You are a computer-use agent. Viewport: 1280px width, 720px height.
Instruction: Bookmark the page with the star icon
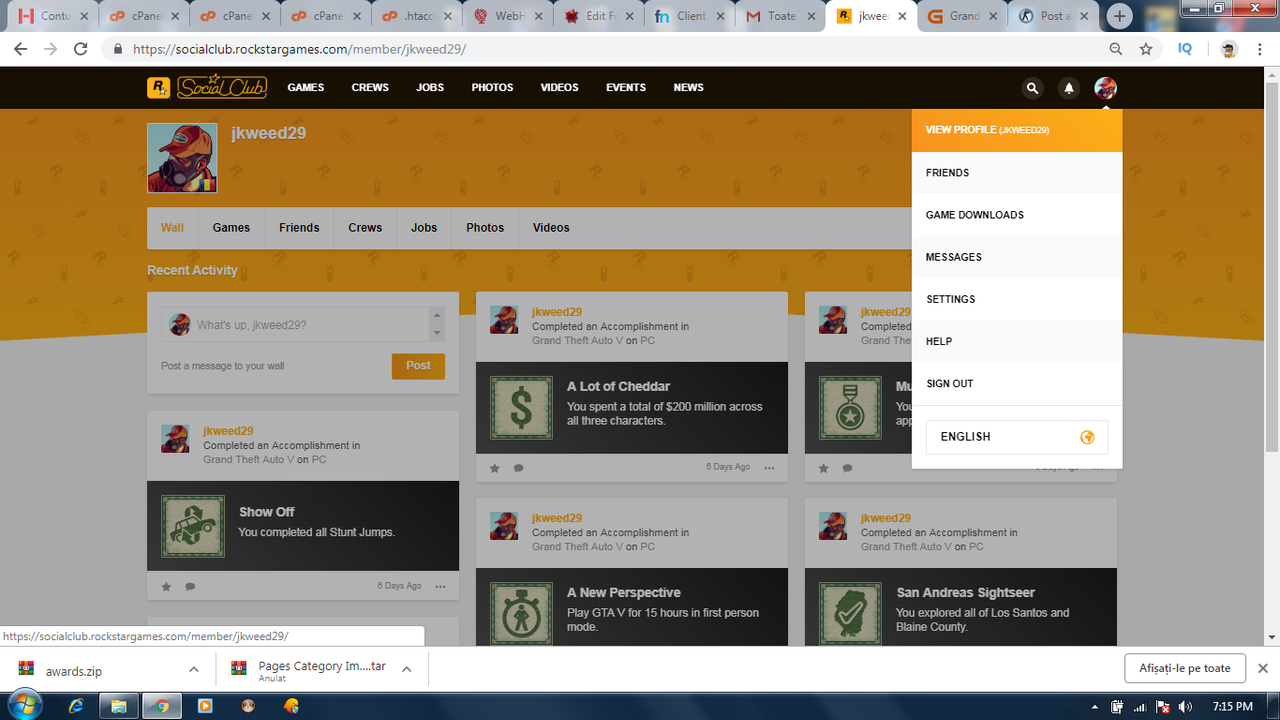point(1146,49)
